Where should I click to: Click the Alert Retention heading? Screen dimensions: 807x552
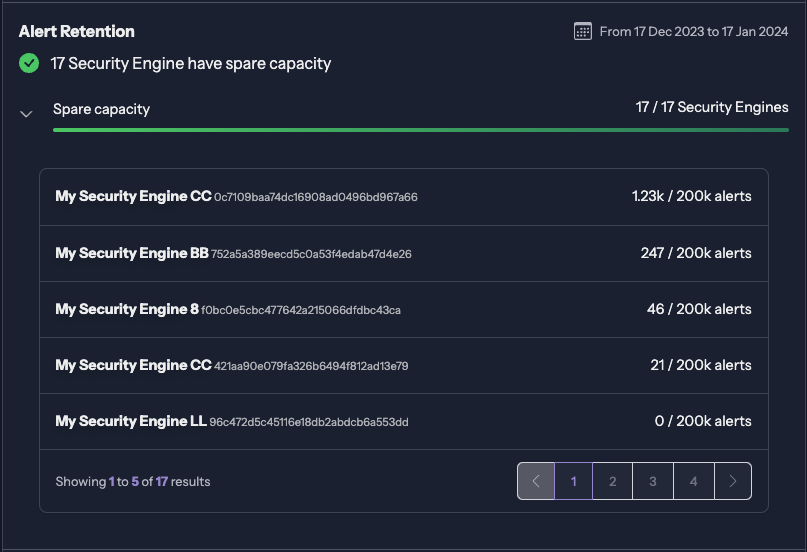click(x=77, y=32)
